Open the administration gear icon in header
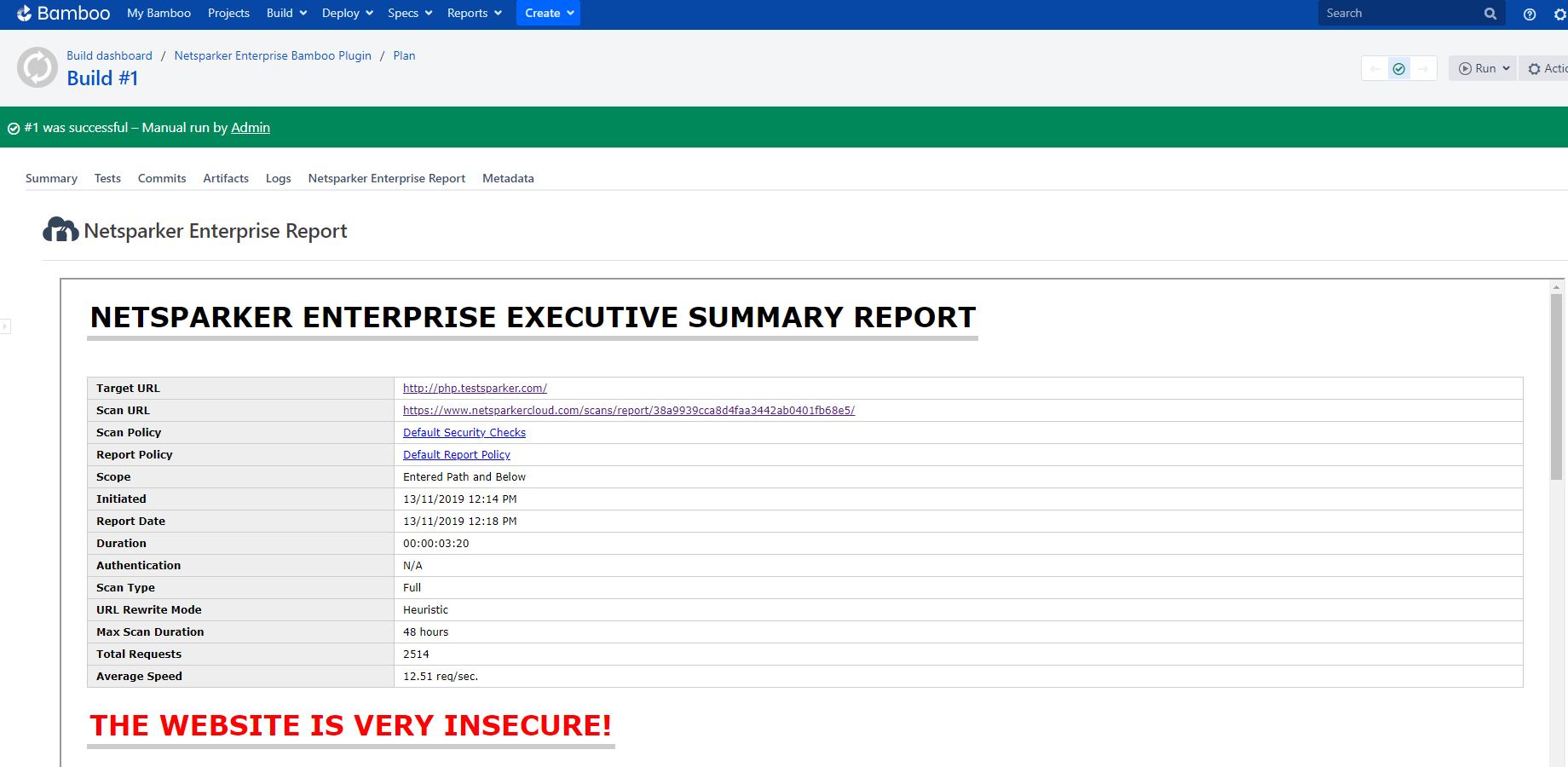 coord(1559,14)
